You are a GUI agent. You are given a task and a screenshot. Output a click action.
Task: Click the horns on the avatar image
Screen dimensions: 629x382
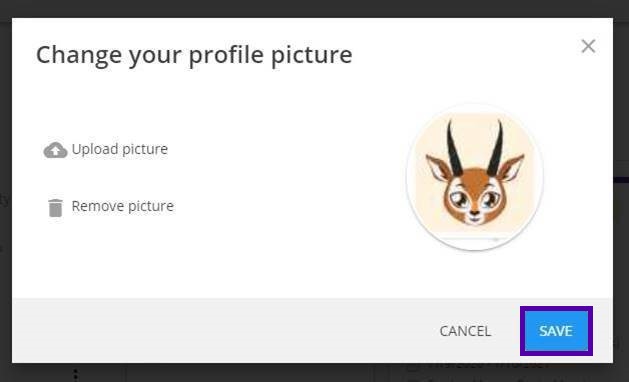475,148
